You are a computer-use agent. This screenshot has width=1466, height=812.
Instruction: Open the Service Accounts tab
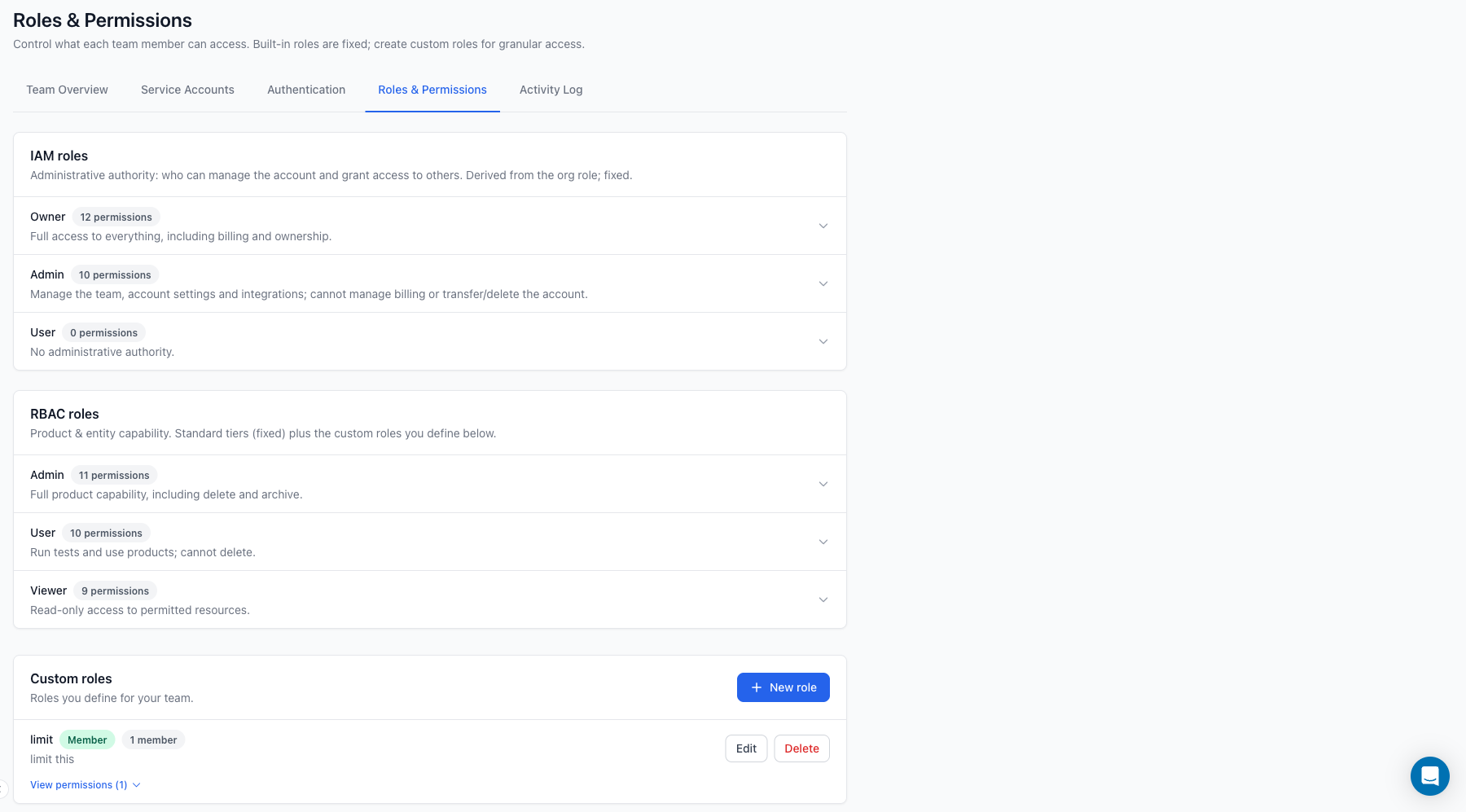point(187,90)
